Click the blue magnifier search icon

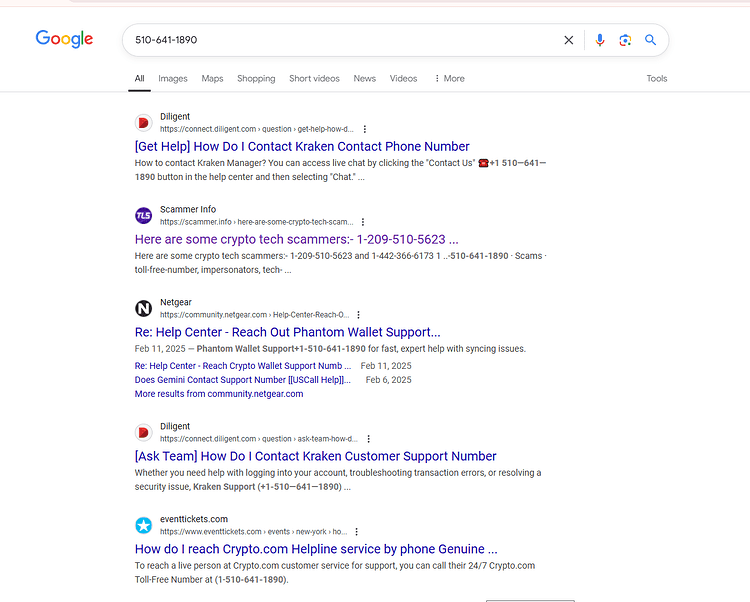click(x=650, y=40)
